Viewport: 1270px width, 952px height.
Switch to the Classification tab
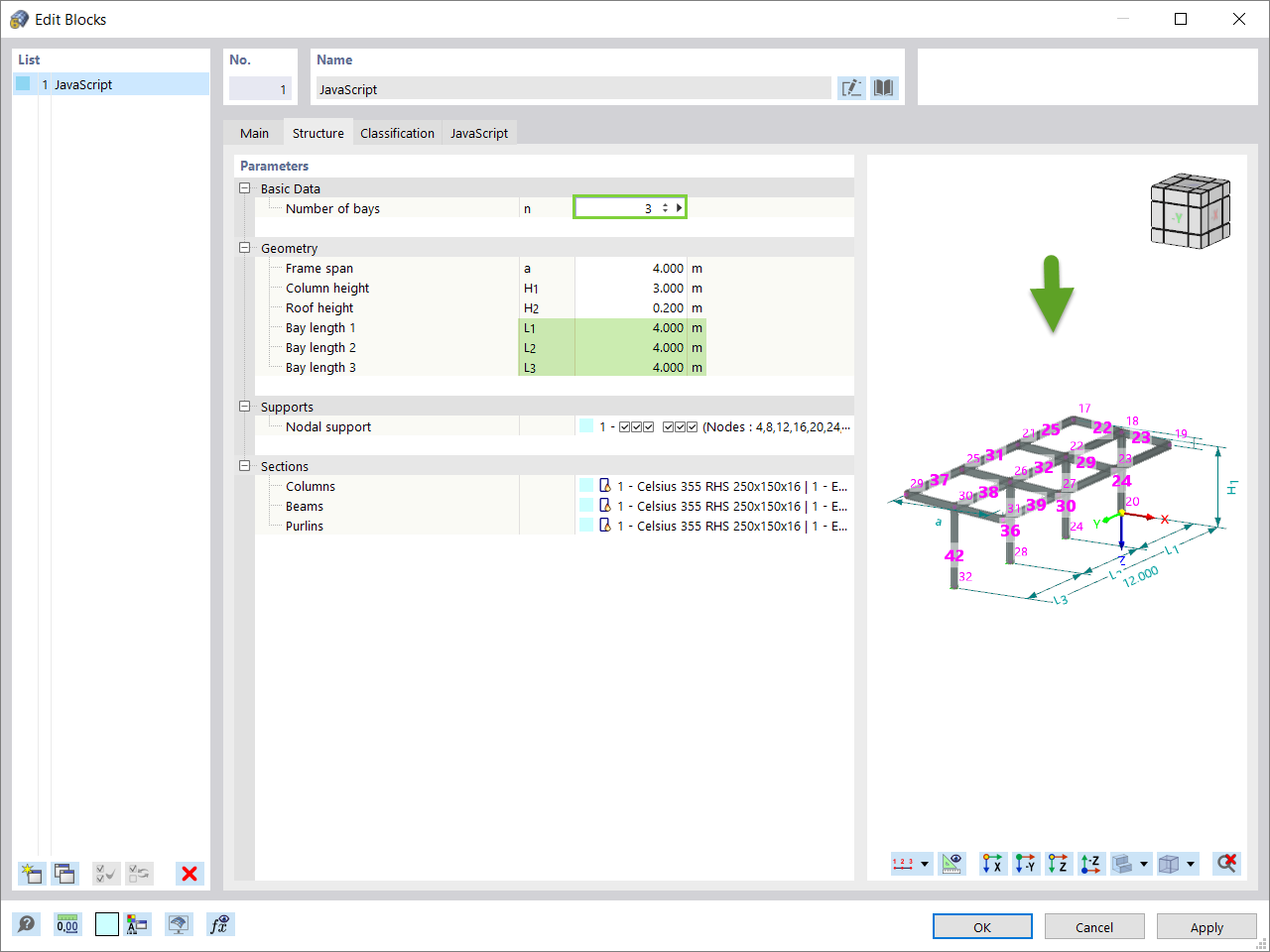[x=397, y=132]
